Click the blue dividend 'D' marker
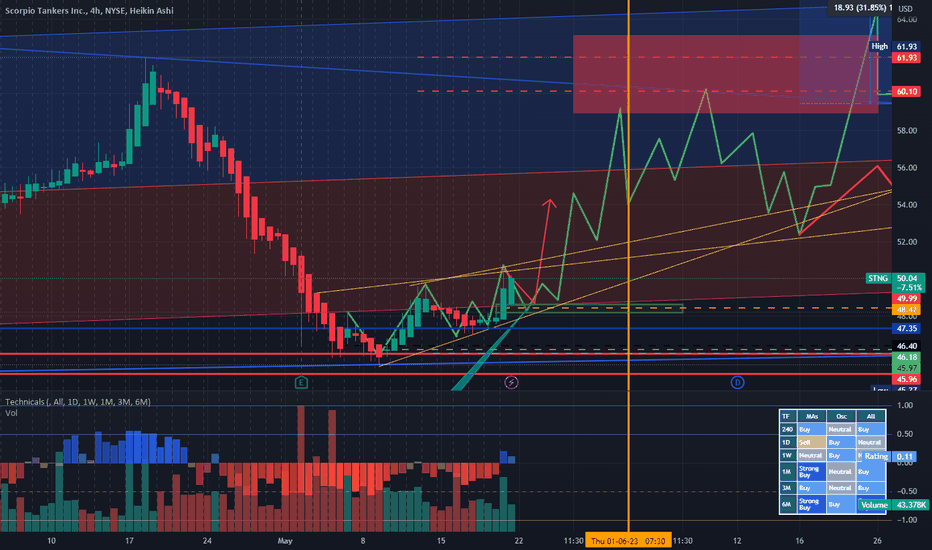This screenshot has height=550, width=932. point(737,382)
